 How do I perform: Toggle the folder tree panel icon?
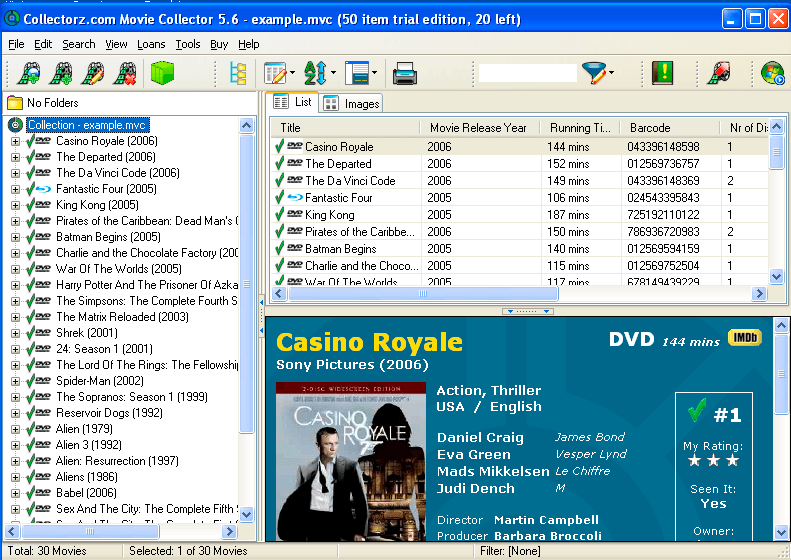[x=238, y=73]
